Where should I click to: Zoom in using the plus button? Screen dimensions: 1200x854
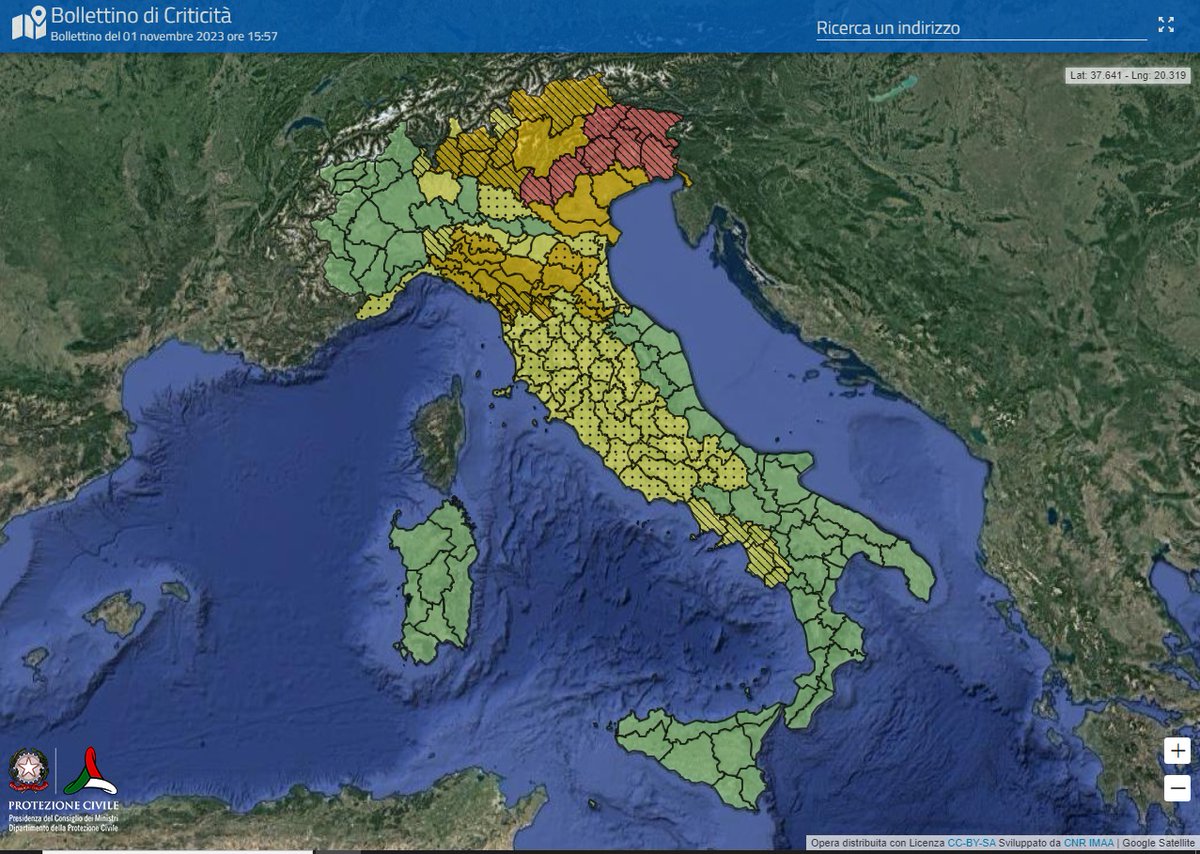coord(1177,752)
